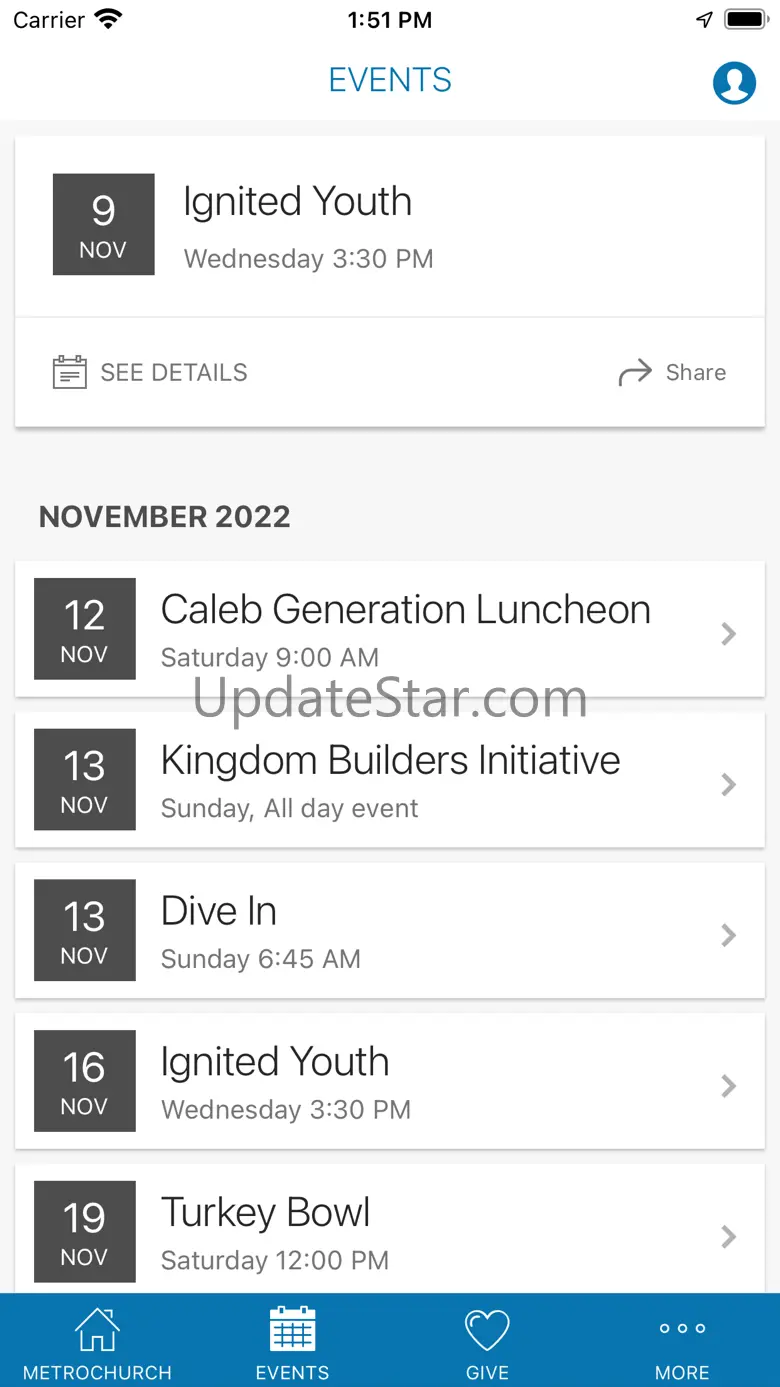
Task: Click SEE DETAILS for Ignited Youth
Action: pyautogui.click(x=174, y=372)
